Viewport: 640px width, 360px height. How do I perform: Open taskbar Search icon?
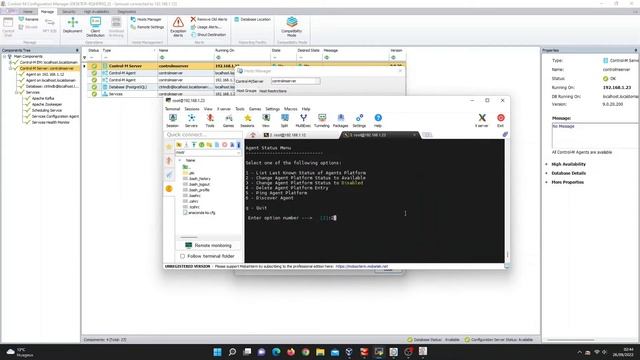pyautogui.click(x=232, y=352)
